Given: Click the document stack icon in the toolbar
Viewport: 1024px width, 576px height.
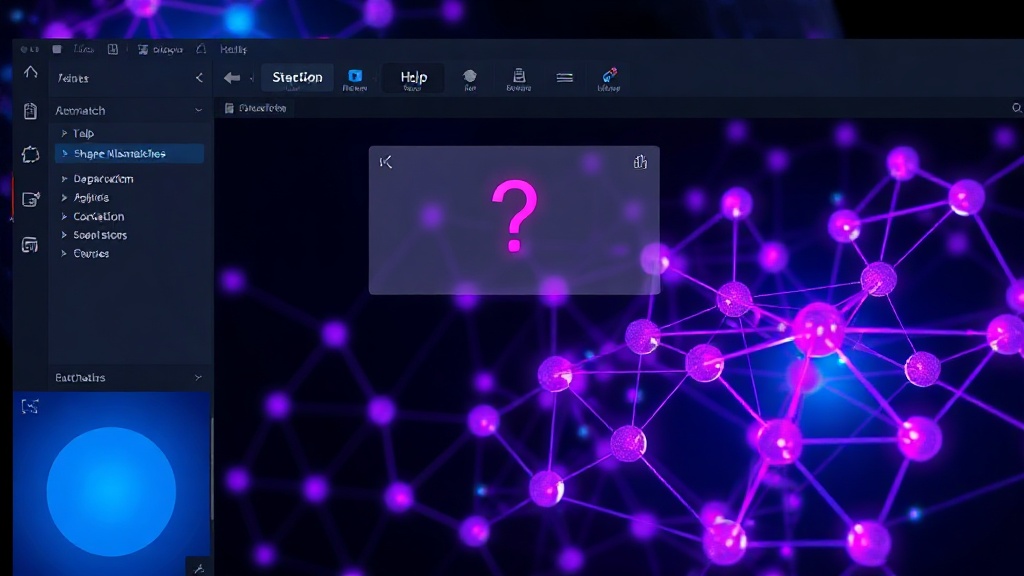Looking at the screenshot, I should tap(519, 75).
